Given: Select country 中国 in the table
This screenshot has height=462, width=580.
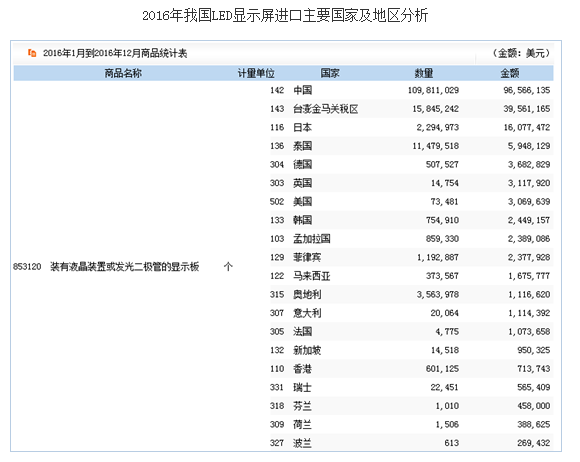Looking at the screenshot, I should coord(303,90).
